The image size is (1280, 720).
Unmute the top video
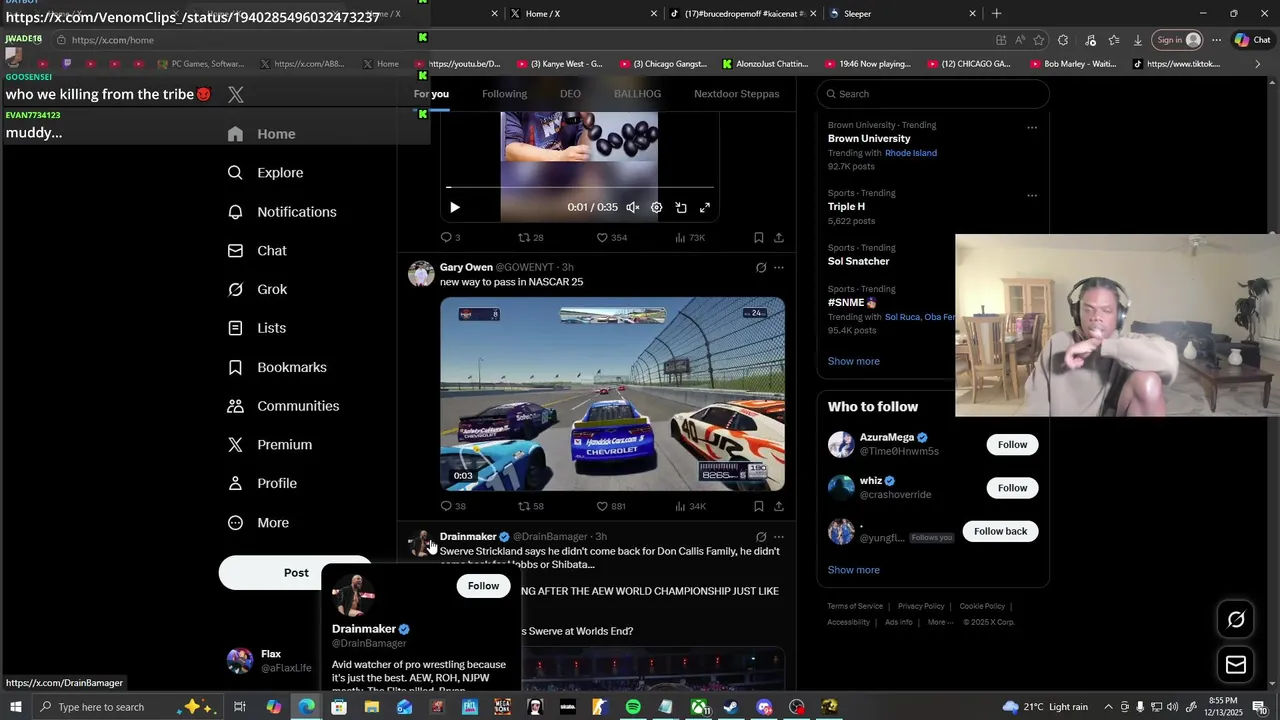(633, 207)
